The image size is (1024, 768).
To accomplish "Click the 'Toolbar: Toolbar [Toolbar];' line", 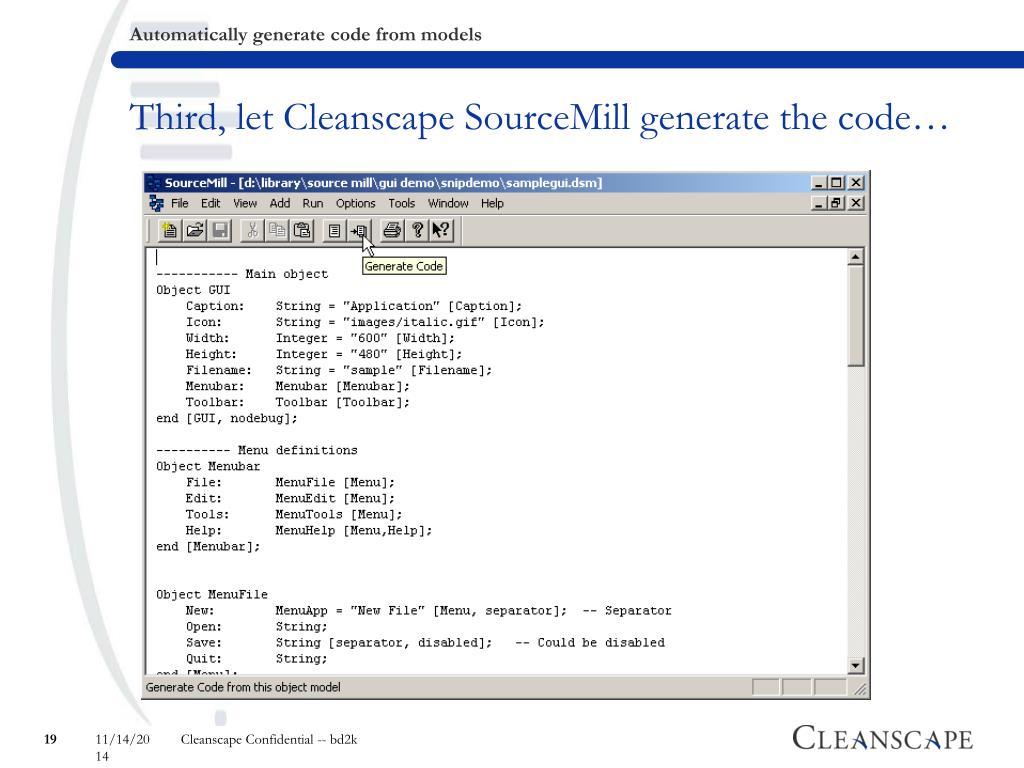I will pyautogui.click(x=298, y=402).
